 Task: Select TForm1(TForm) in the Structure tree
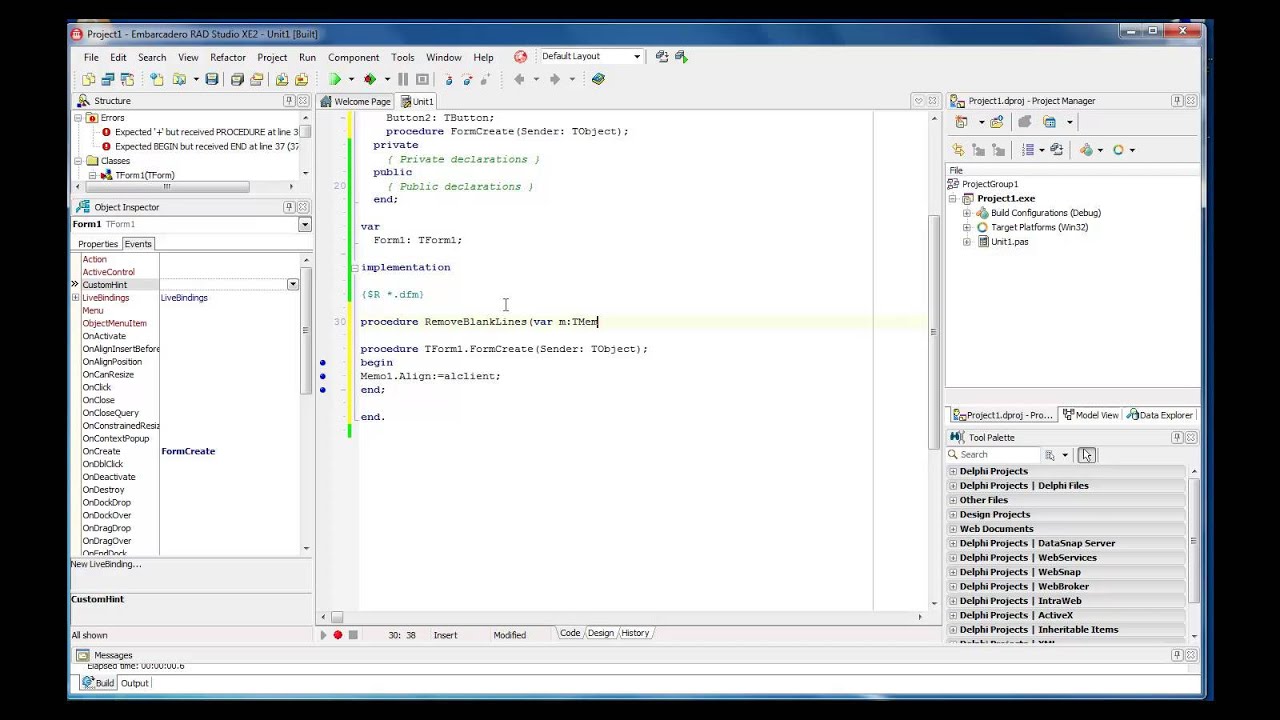[x=145, y=175]
